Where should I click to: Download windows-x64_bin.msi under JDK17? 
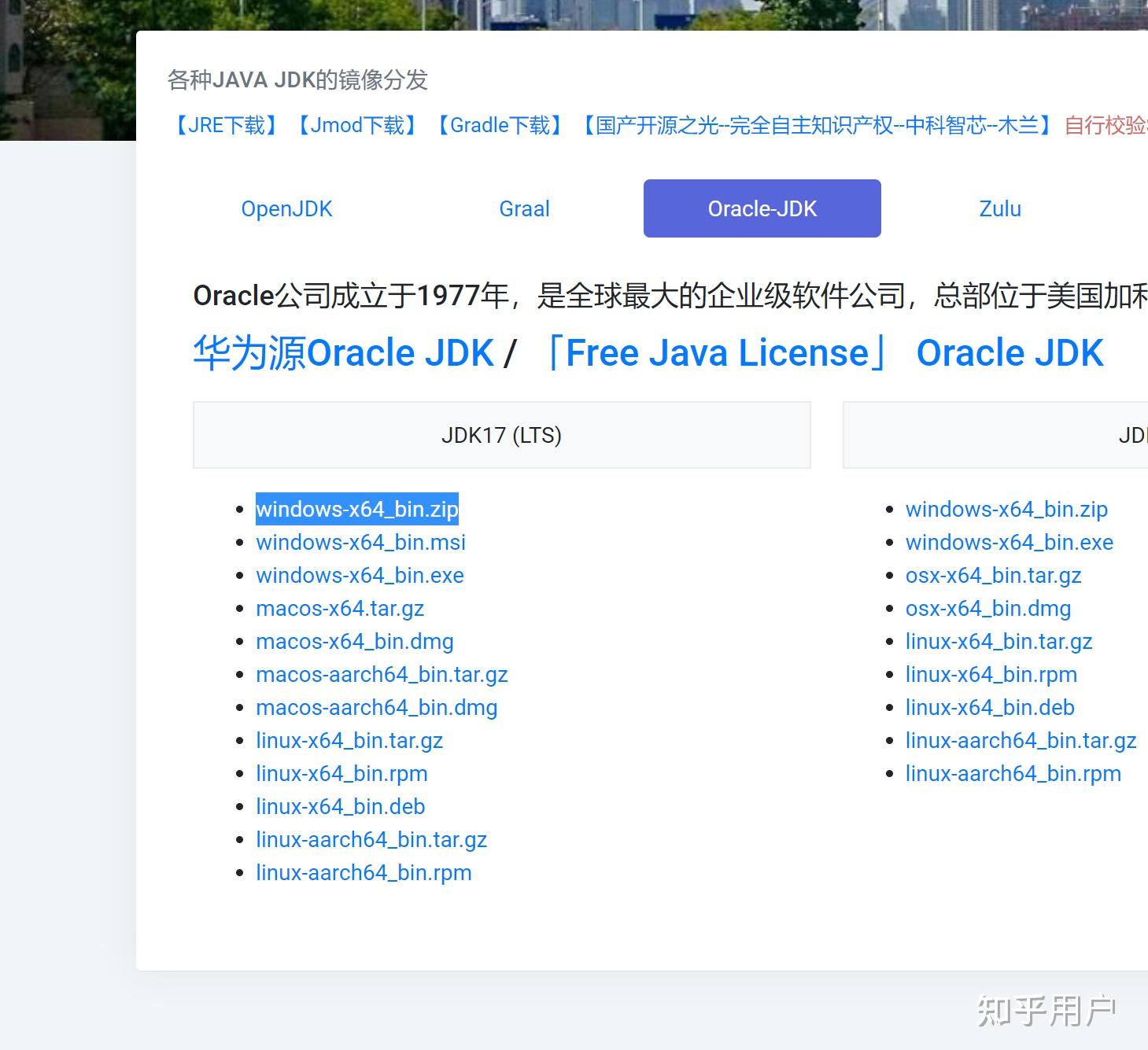(360, 542)
